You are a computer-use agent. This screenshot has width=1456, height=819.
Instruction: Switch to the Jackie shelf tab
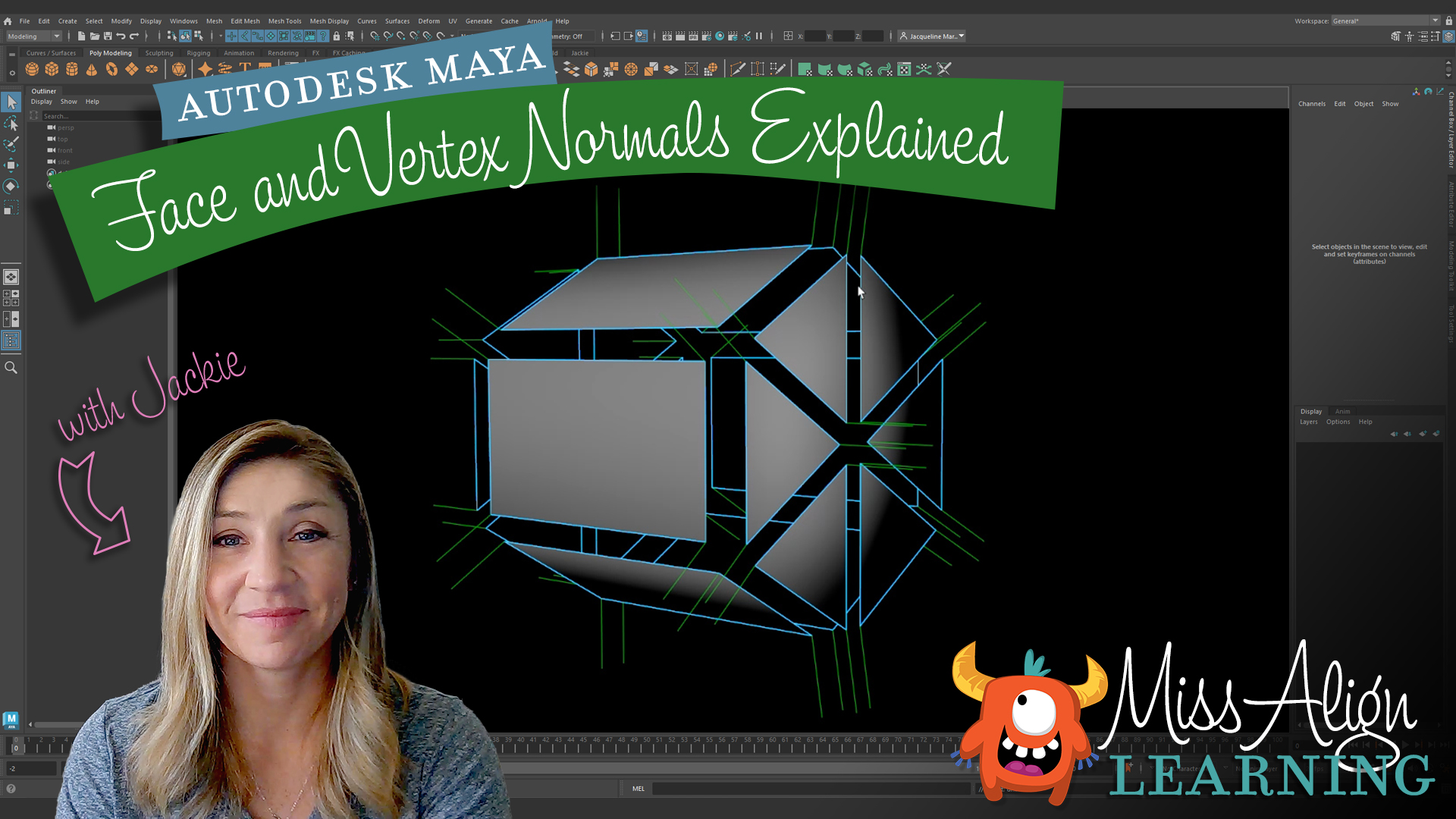coord(580,53)
